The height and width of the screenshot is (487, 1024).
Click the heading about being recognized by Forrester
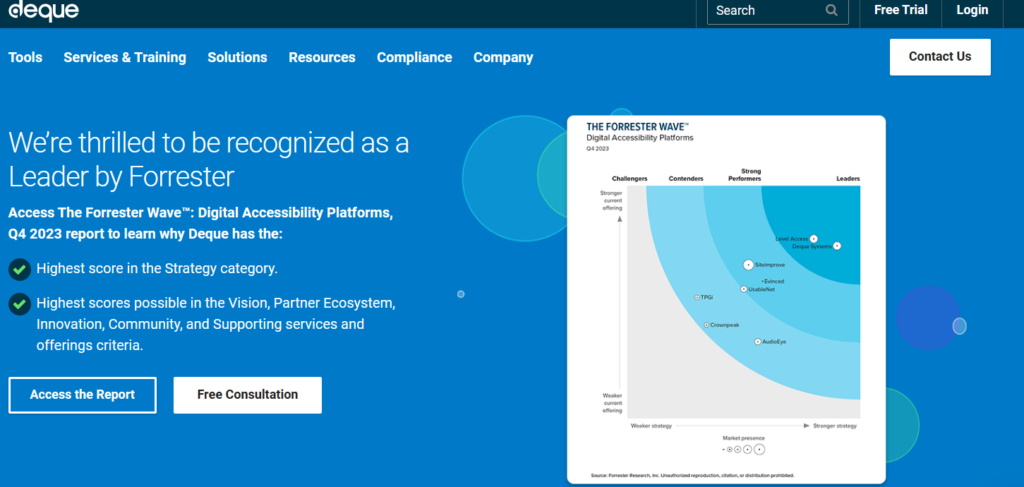point(209,159)
